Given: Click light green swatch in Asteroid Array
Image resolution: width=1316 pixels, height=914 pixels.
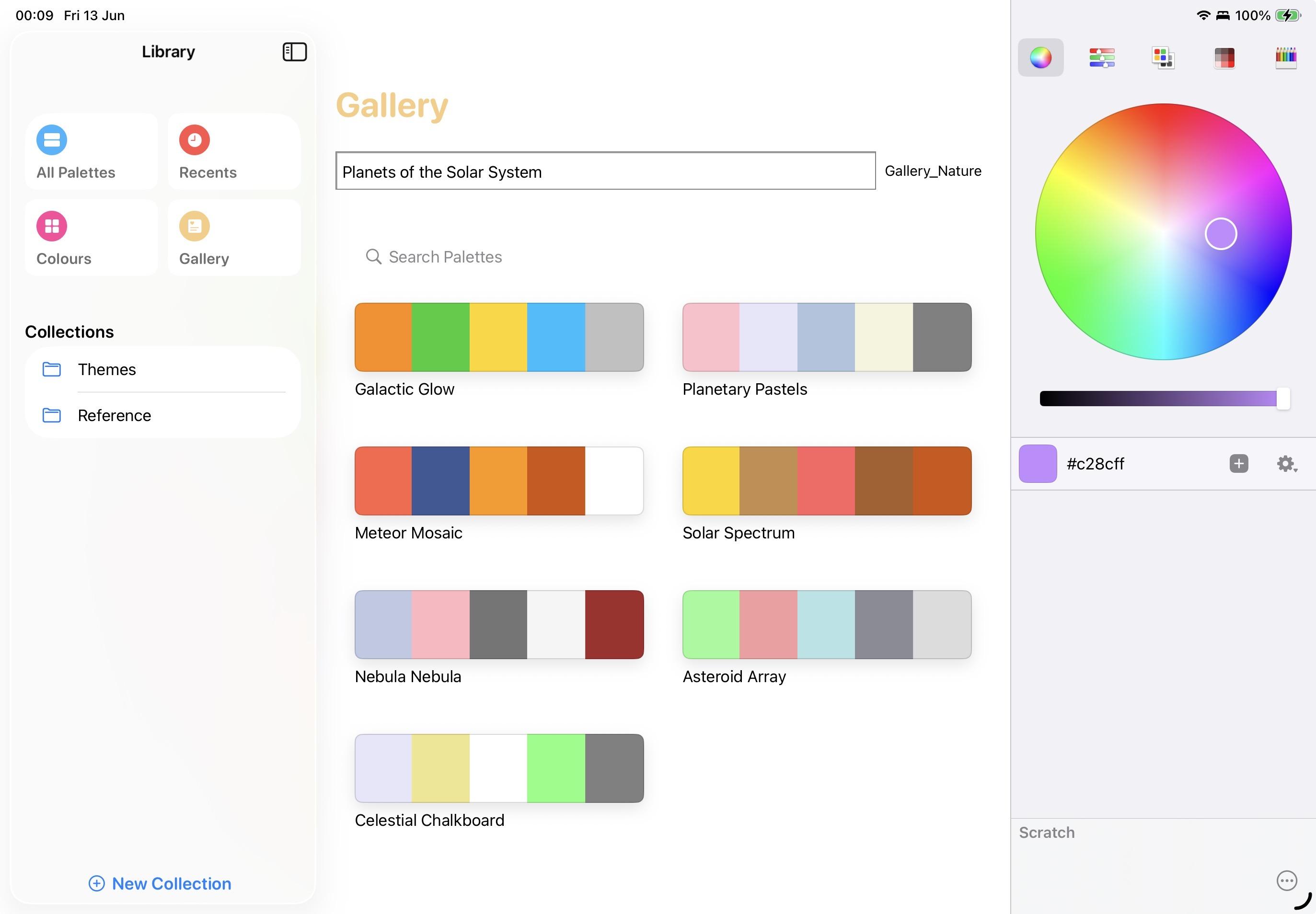Looking at the screenshot, I should (711, 625).
